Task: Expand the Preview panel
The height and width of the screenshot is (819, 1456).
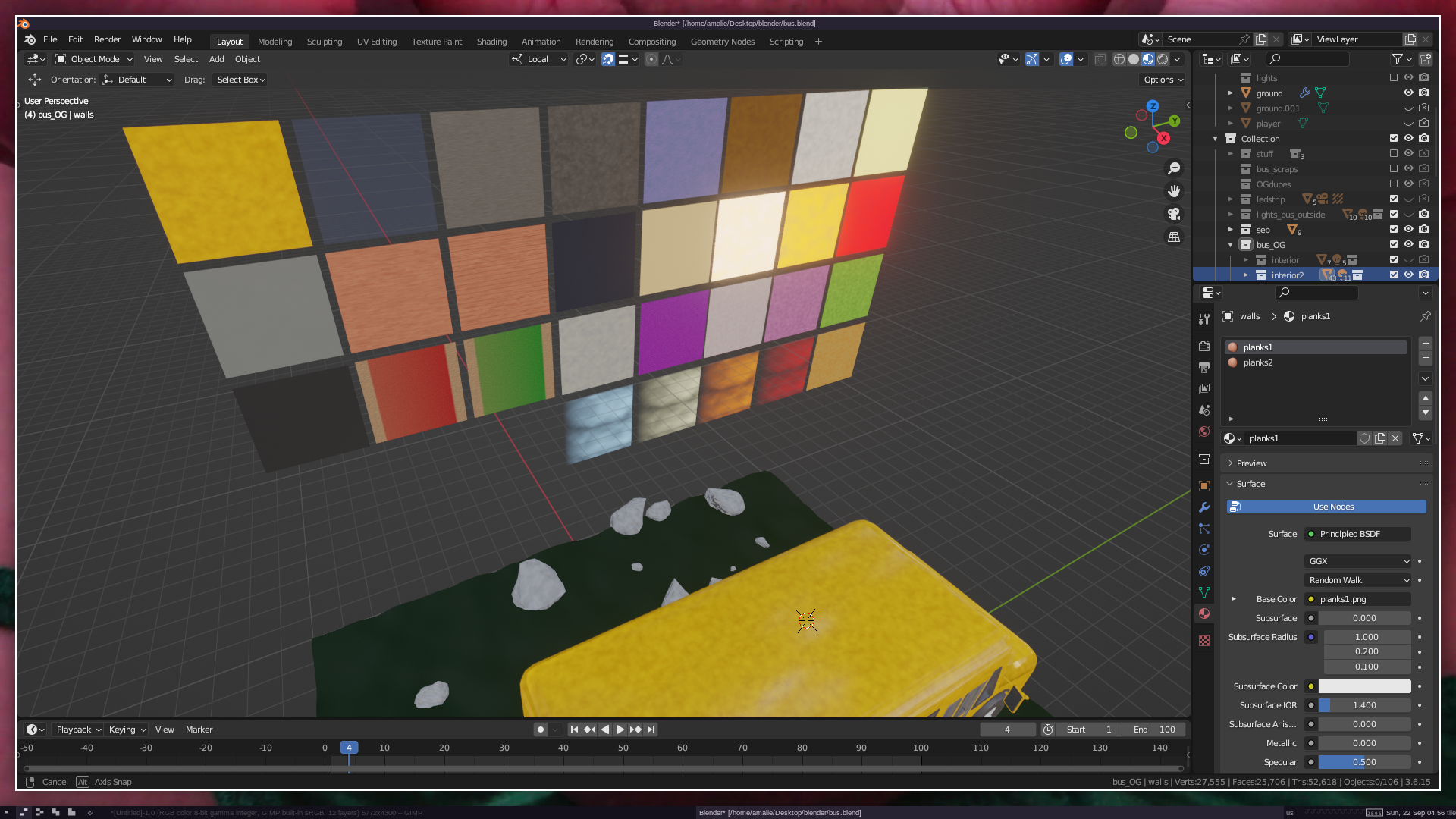Action: click(1251, 463)
